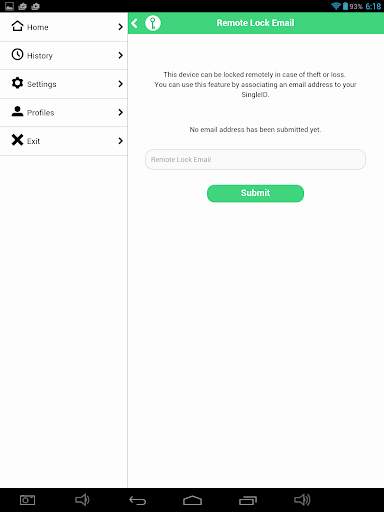The width and height of the screenshot is (384, 512).
Task: Tap the Home house icon in sidebar
Action: coord(17,26)
